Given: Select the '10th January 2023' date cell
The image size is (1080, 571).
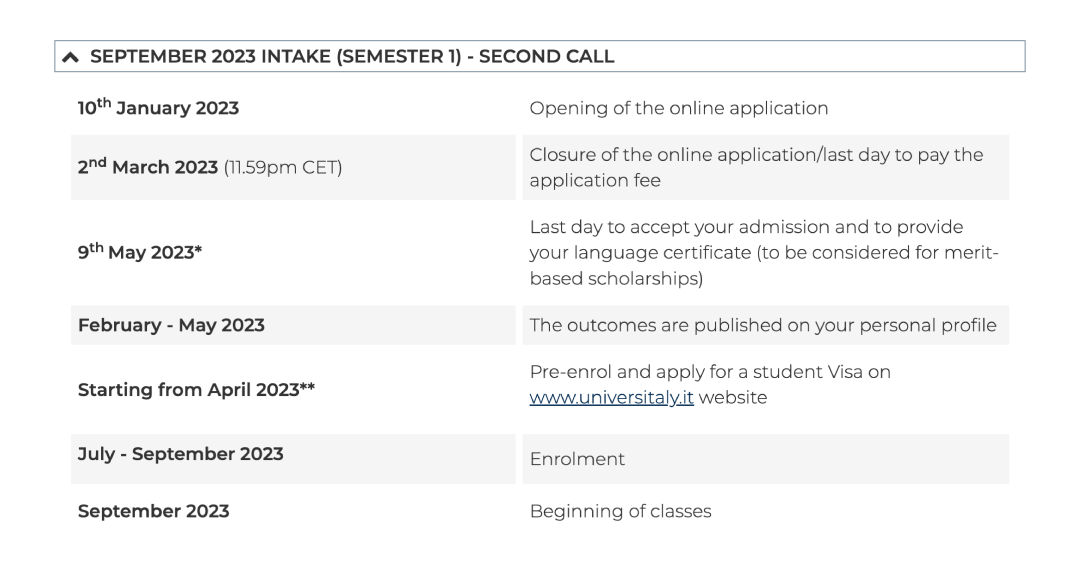Looking at the screenshot, I should [x=159, y=108].
